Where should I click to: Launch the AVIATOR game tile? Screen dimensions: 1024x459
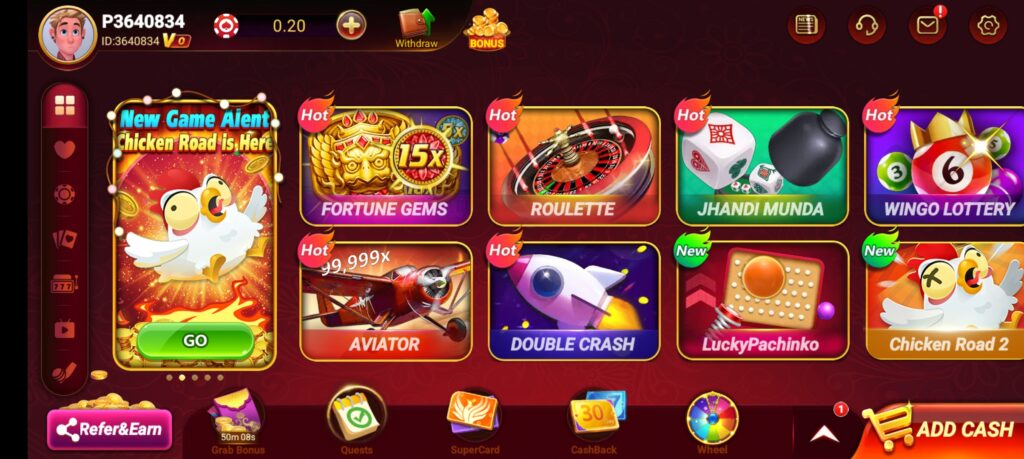coord(386,301)
